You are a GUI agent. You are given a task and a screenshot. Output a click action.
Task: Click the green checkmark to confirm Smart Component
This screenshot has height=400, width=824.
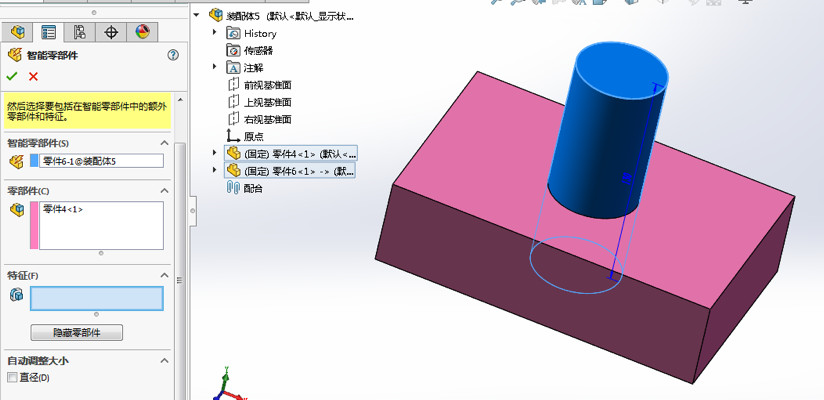tap(12, 76)
